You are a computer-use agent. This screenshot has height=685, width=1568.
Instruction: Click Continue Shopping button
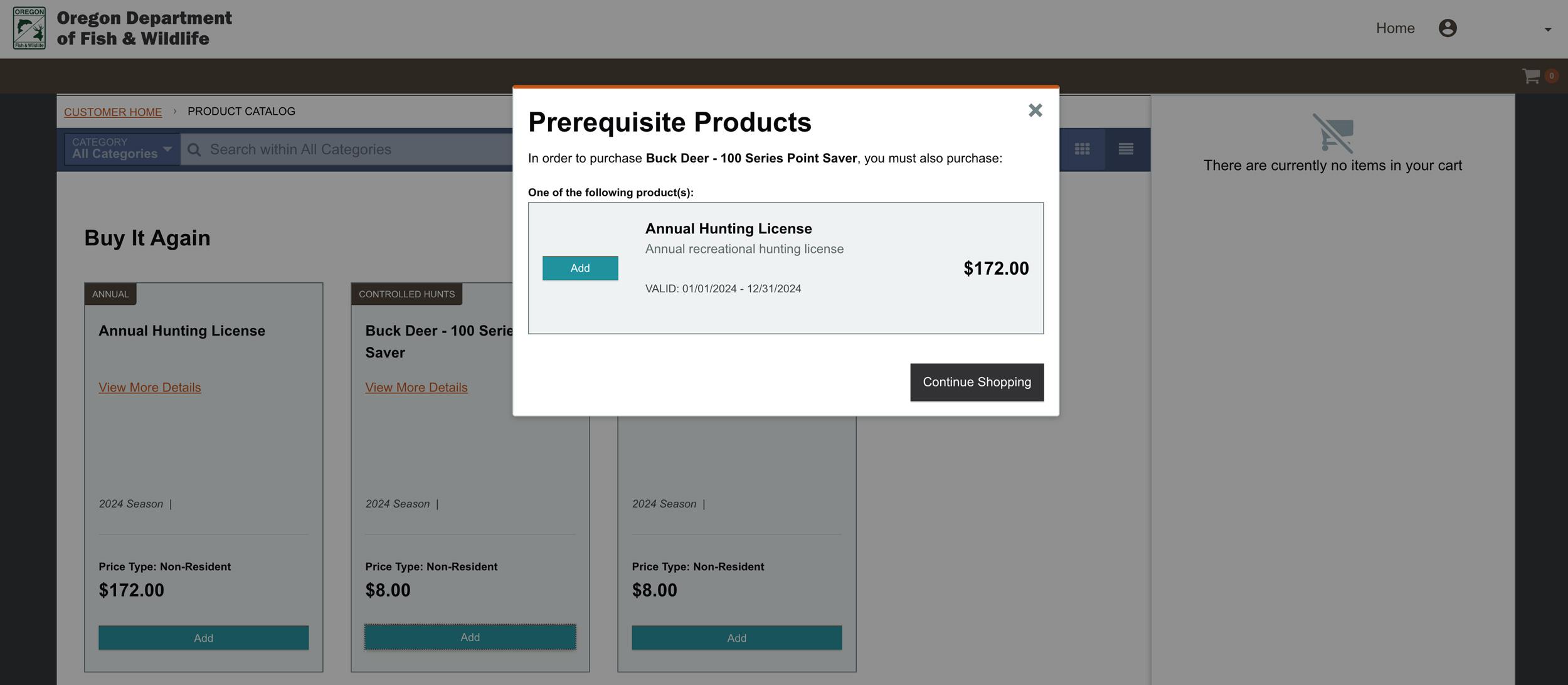[x=977, y=382]
